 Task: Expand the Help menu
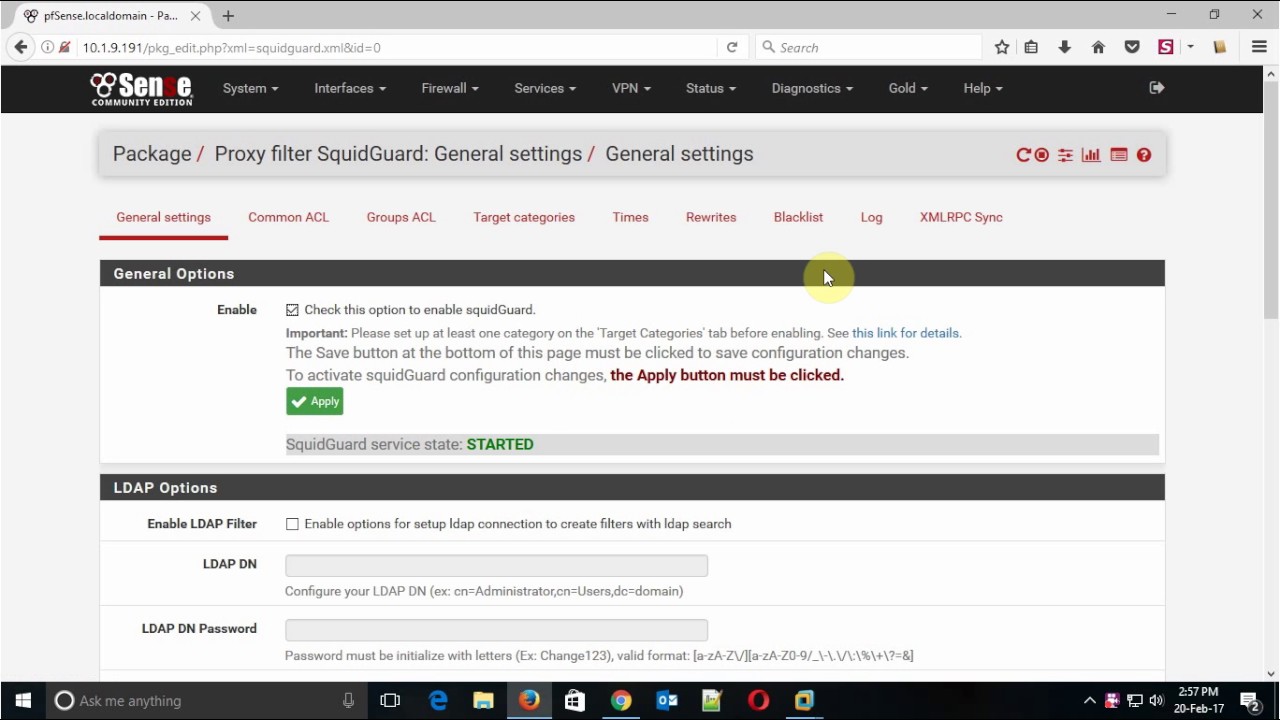click(983, 88)
